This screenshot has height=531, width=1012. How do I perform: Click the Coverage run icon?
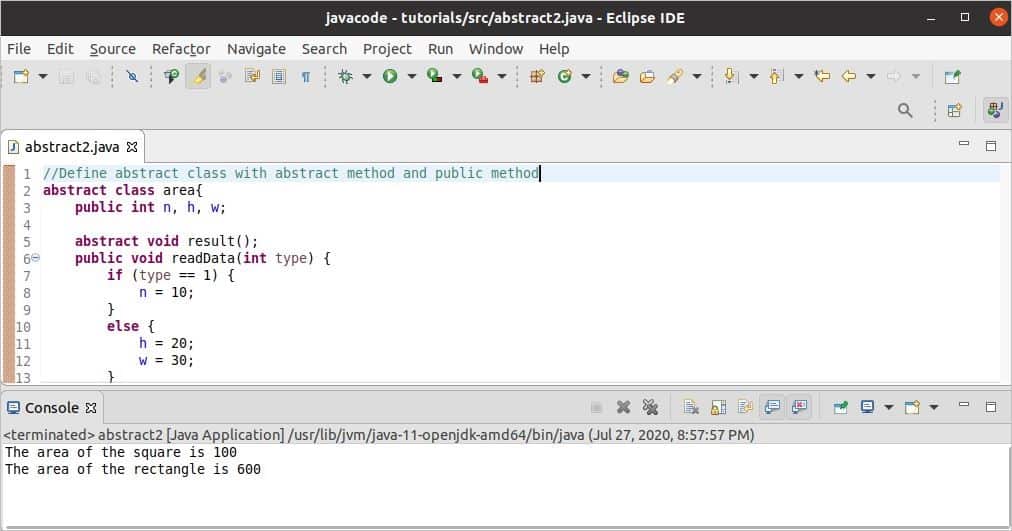(435, 77)
